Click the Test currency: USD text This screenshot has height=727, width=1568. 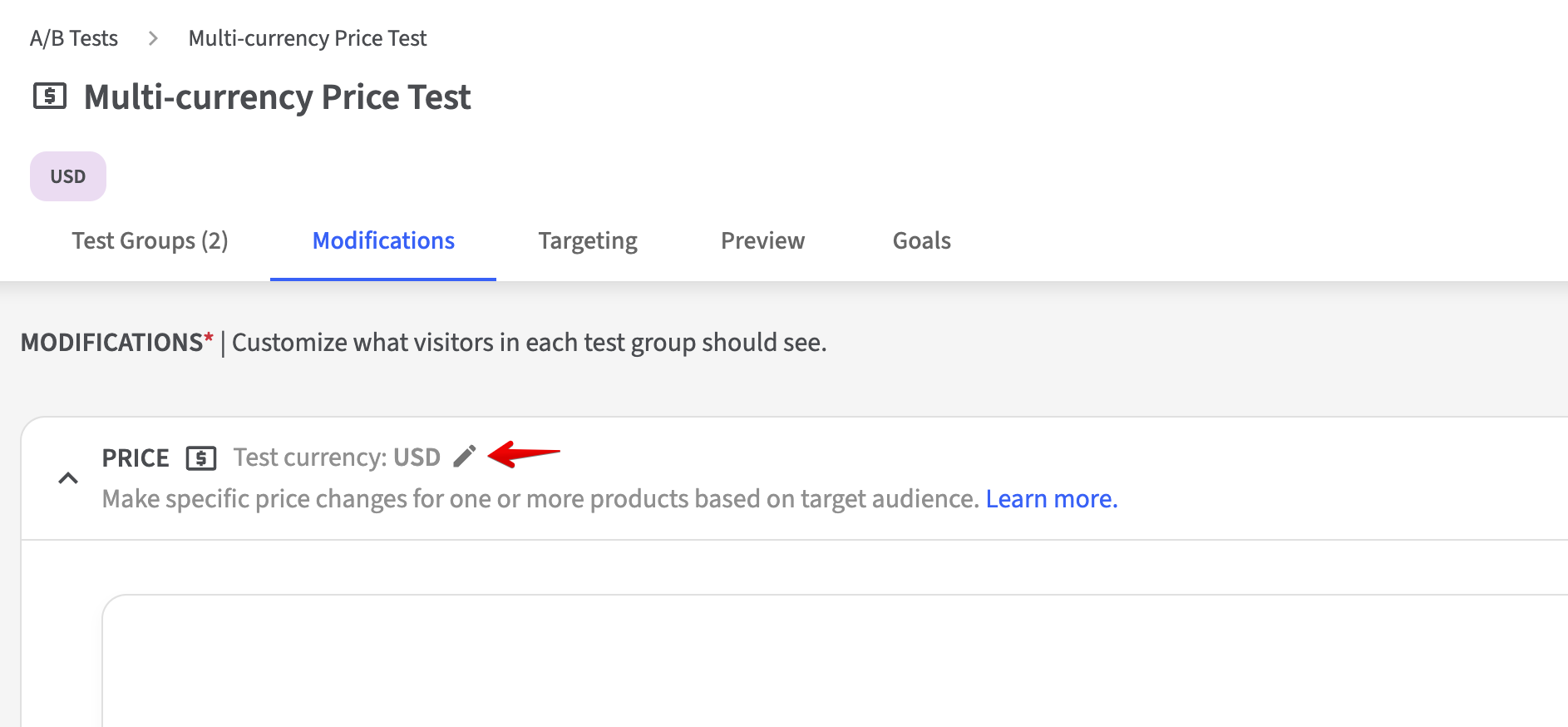click(337, 457)
